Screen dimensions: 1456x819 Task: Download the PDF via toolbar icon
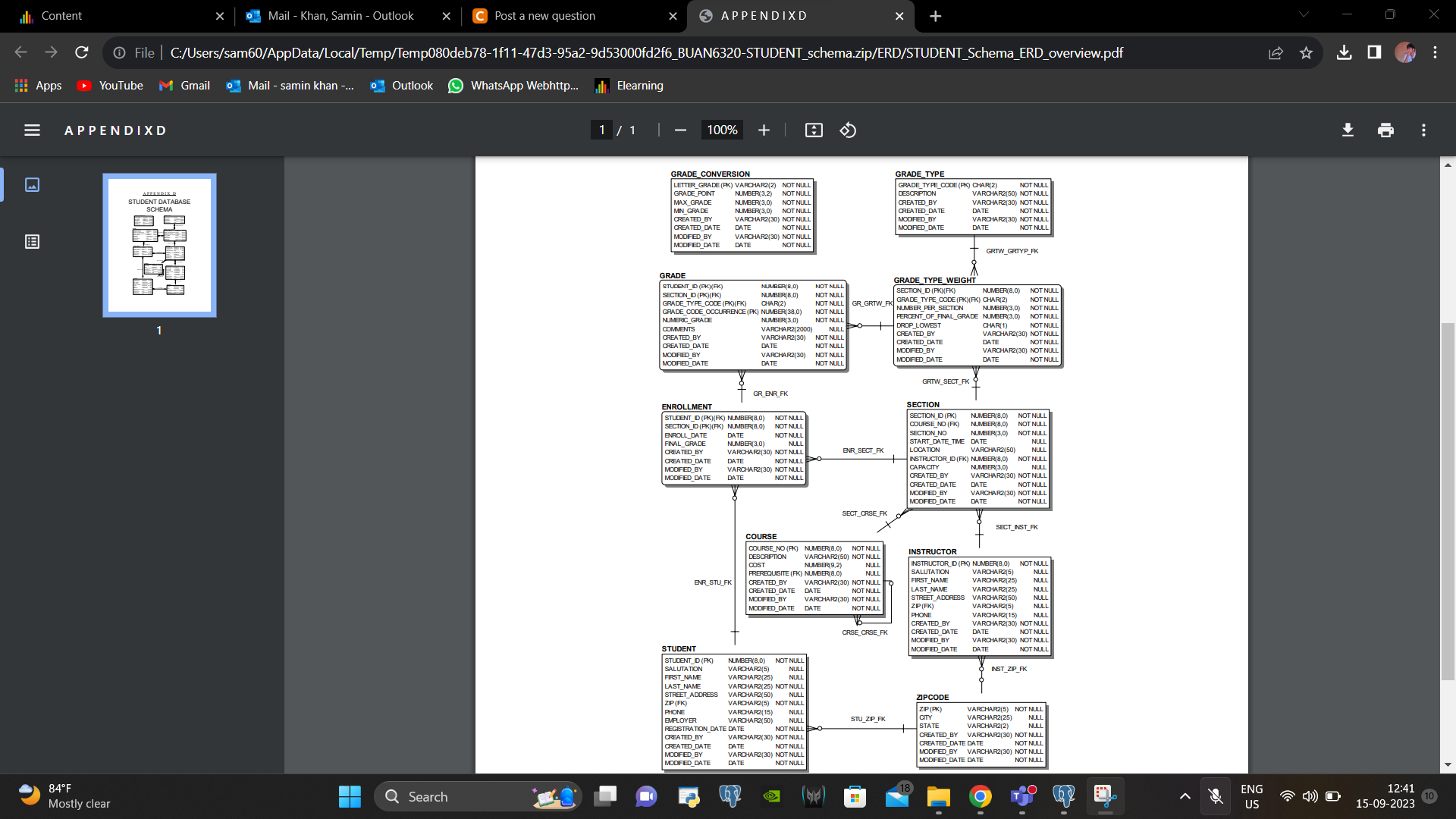pyautogui.click(x=1347, y=130)
